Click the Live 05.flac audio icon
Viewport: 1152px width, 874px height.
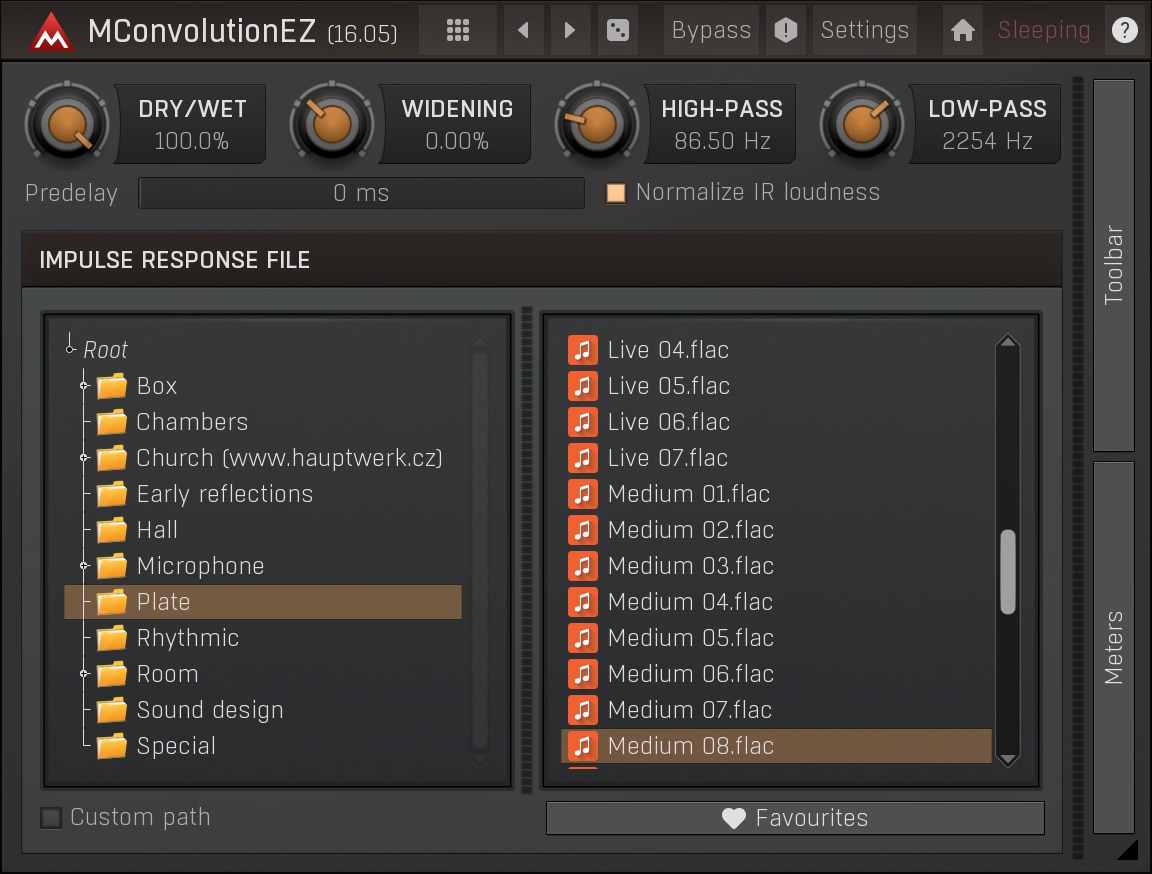583,386
